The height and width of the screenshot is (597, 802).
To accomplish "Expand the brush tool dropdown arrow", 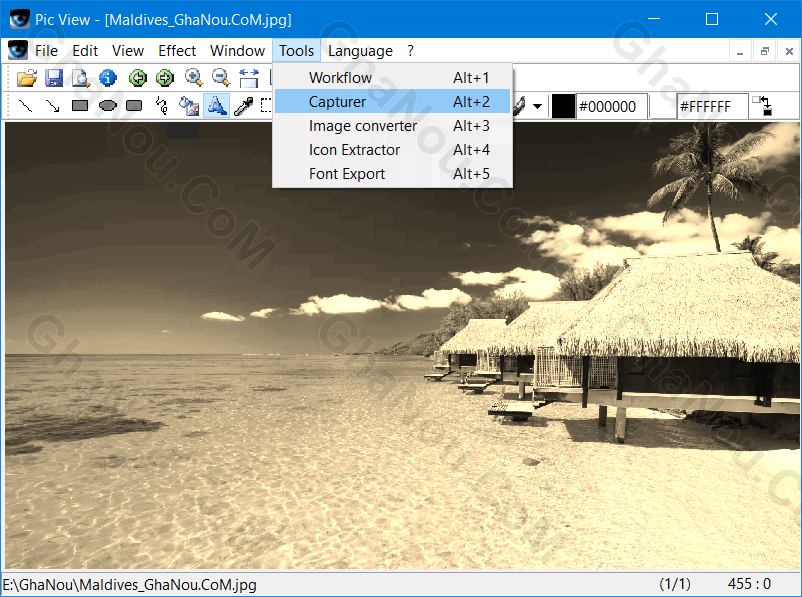I will [x=537, y=106].
